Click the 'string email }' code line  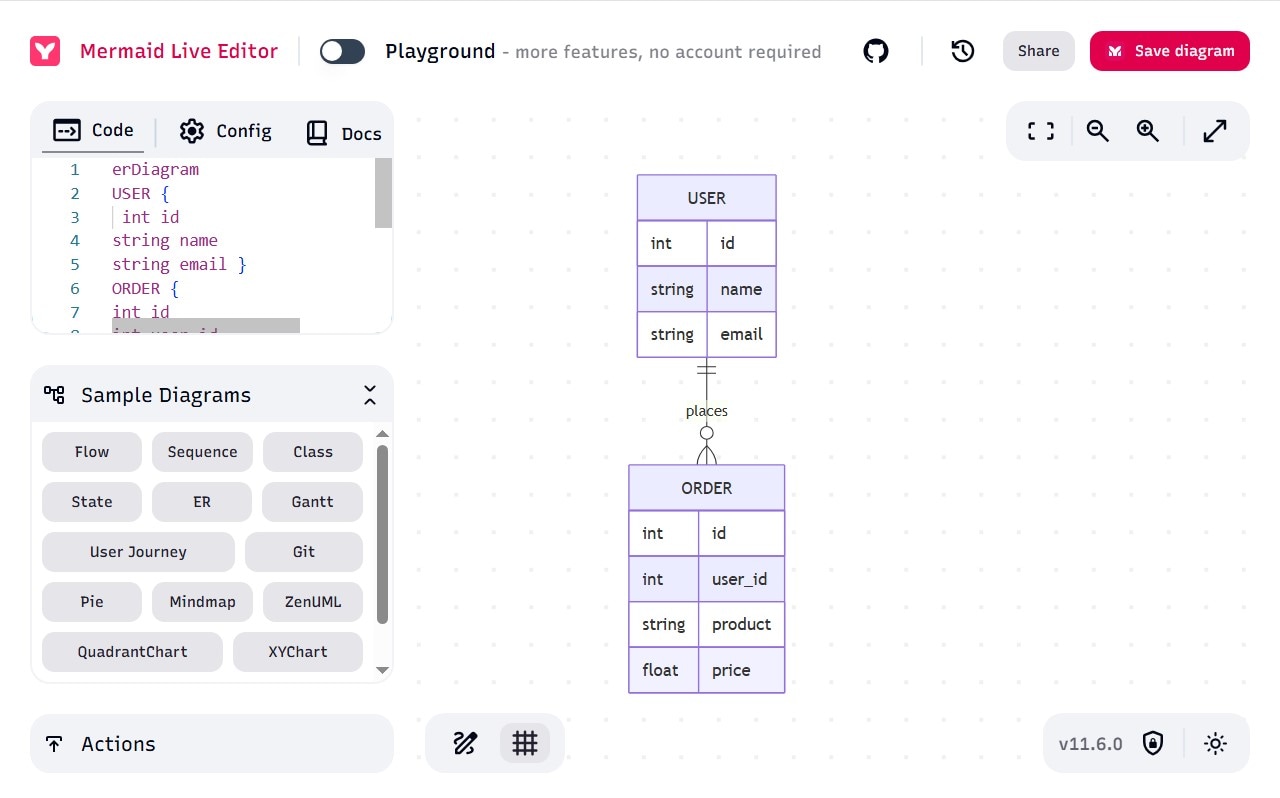(x=179, y=264)
